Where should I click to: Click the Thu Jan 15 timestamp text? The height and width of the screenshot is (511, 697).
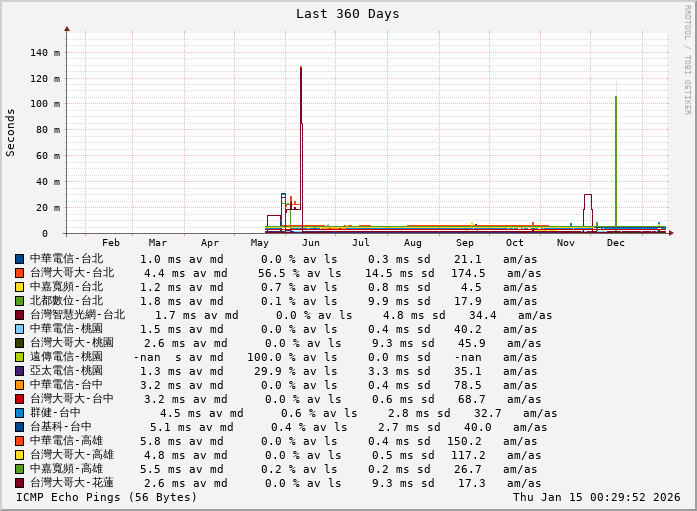pyautogui.click(x=596, y=497)
